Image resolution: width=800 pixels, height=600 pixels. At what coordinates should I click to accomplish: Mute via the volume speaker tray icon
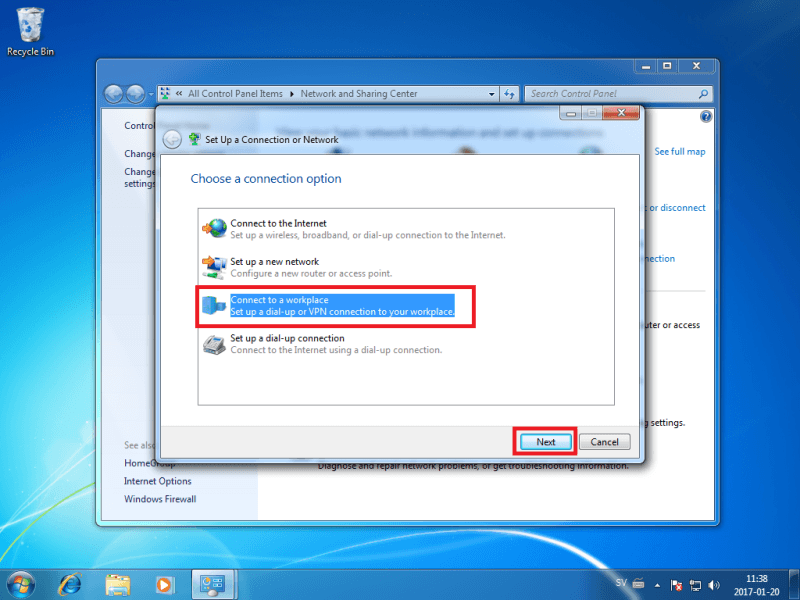(714, 585)
